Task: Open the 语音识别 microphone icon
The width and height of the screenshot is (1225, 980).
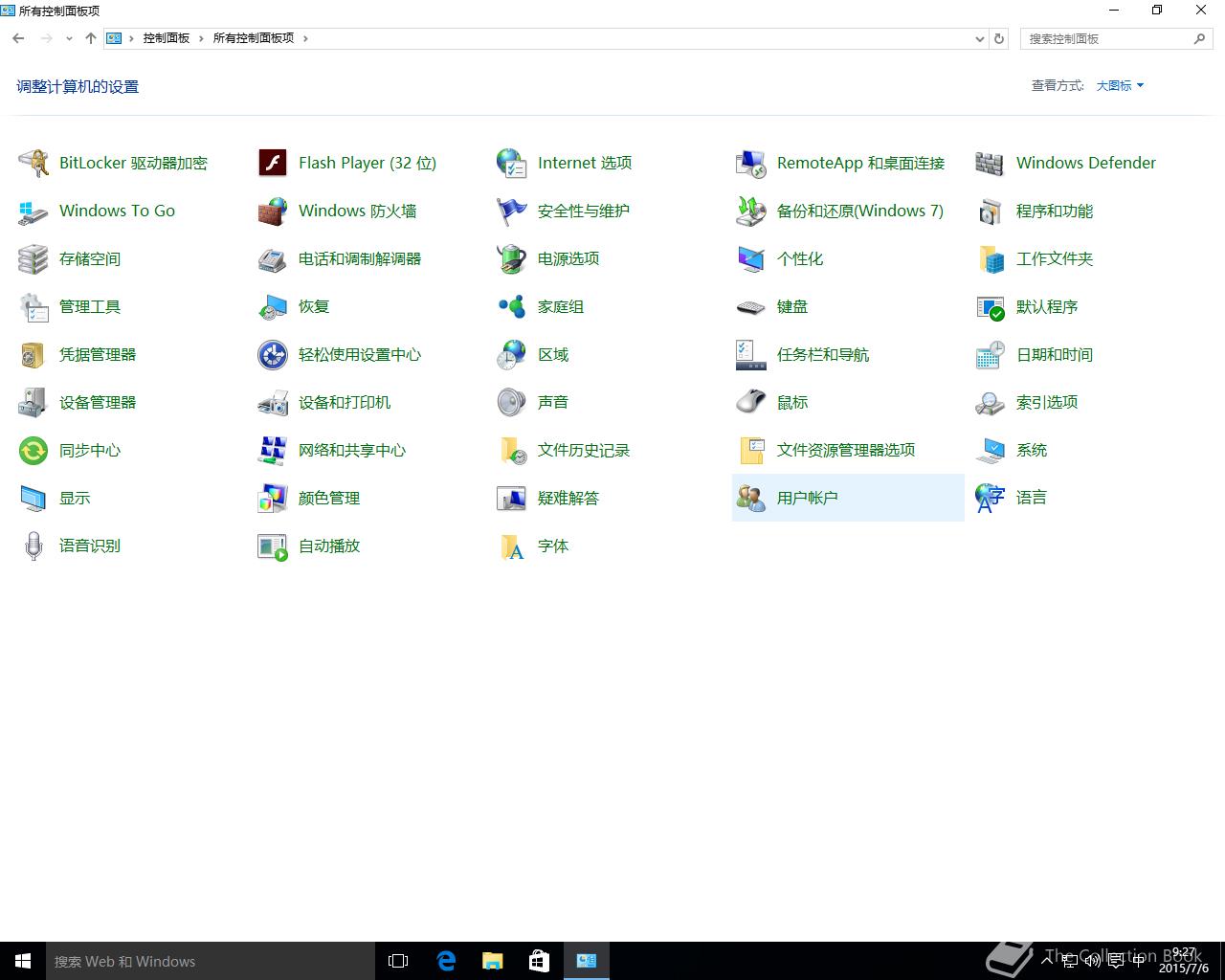Action: point(33,546)
